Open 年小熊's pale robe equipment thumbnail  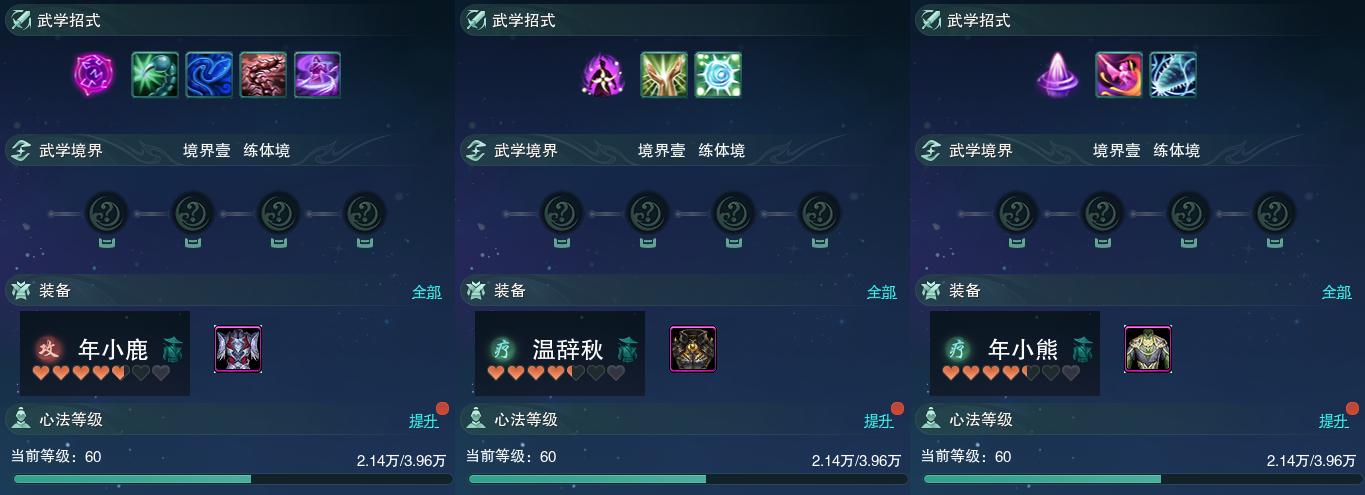point(1148,349)
